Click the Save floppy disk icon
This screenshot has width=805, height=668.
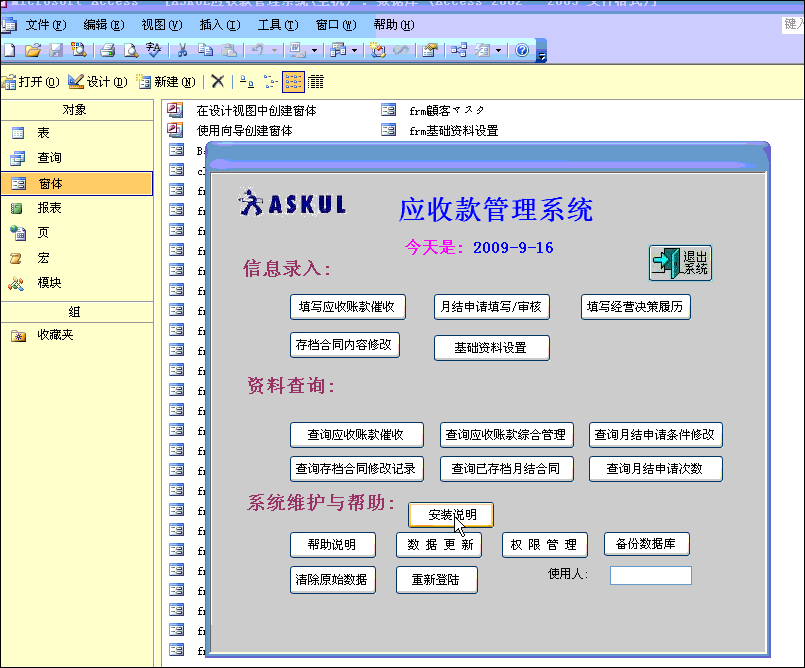point(55,50)
